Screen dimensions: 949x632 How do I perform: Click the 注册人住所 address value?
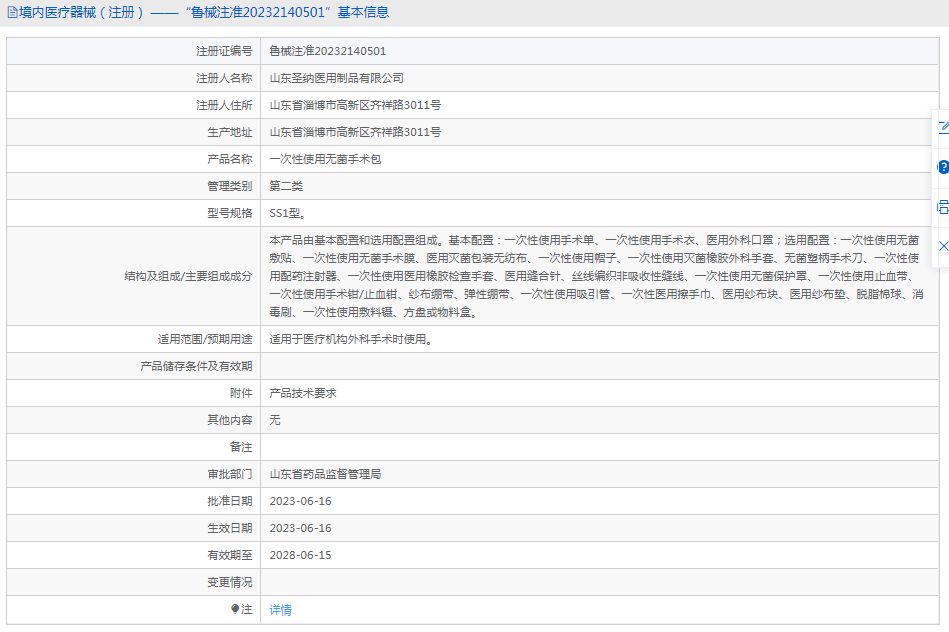[x=355, y=105]
